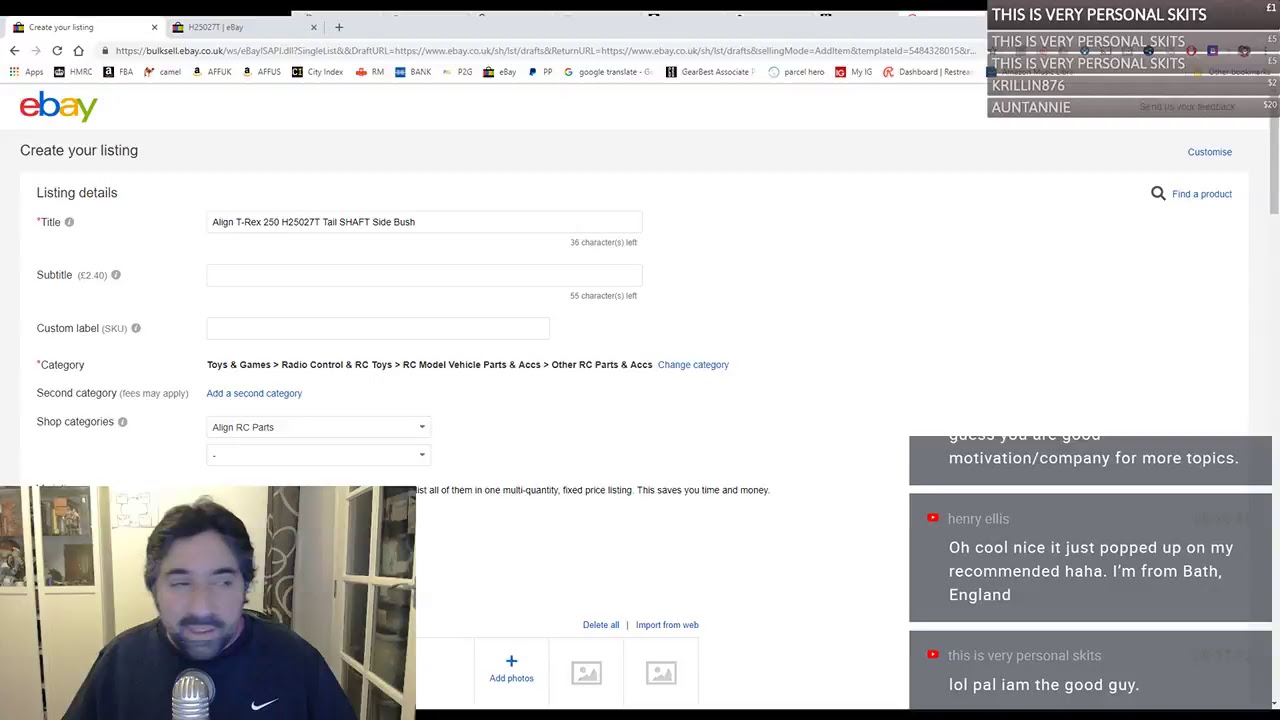This screenshot has width=1280, height=720.
Task: Select the first empty photo placeholder
Action: pos(586,673)
